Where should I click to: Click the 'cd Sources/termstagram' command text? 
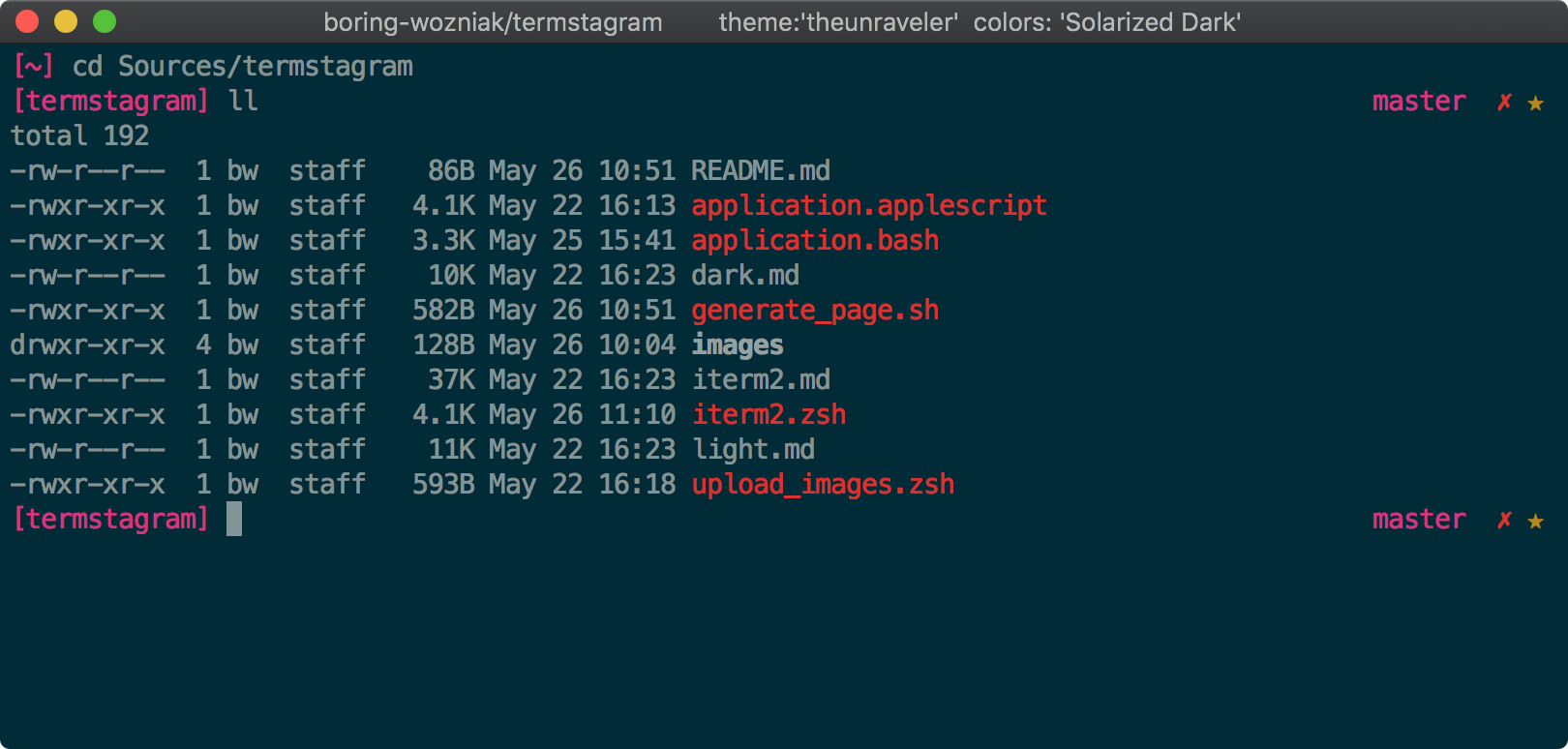pyautogui.click(x=242, y=67)
